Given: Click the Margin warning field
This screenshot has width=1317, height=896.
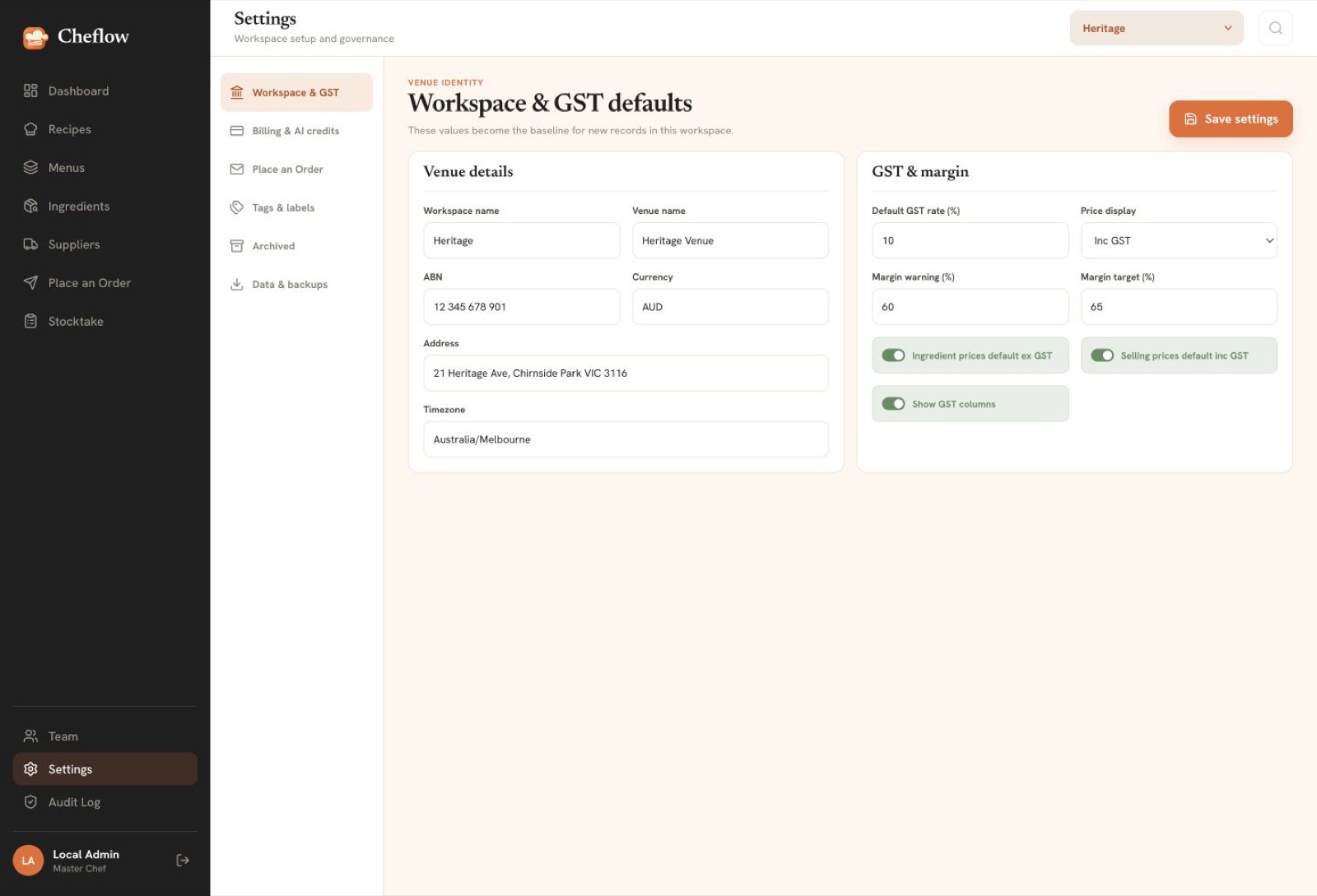Looking at the screenshot, I should (x=970, y=307).
